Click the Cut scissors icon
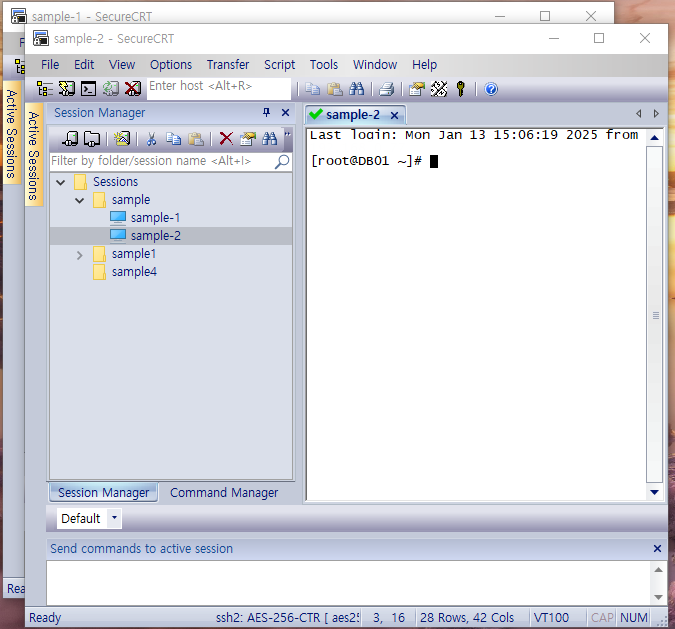The image size is (675, 629). point(152,139)
